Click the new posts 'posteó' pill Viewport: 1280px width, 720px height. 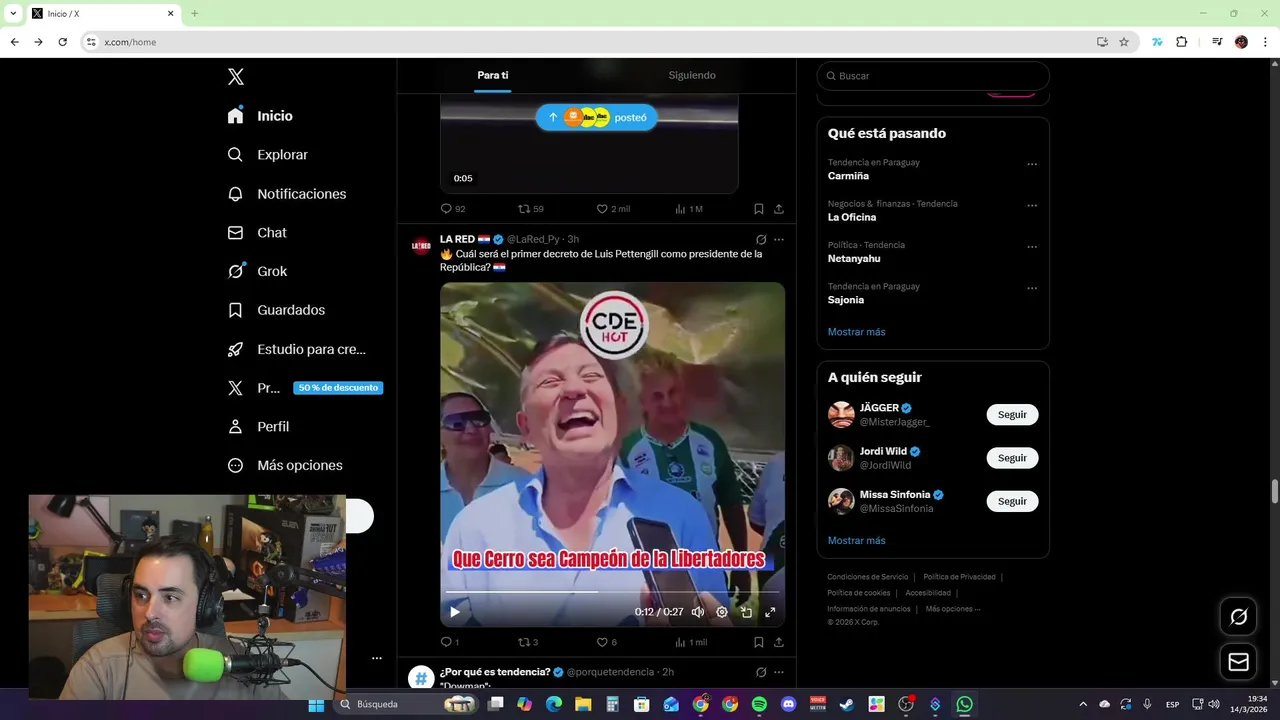click(x=597, y=117)
